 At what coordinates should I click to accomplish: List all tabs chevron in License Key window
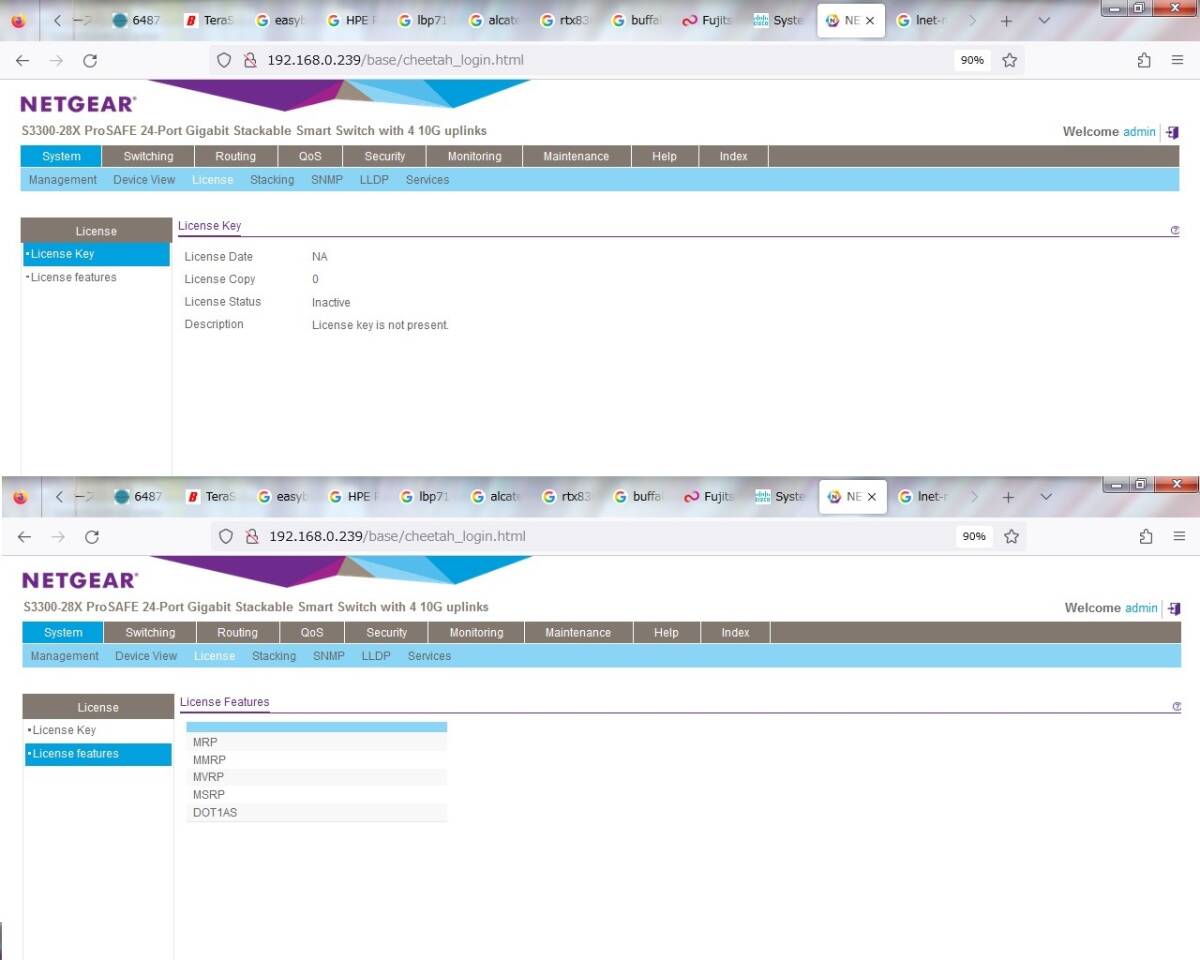[1044, 20]
